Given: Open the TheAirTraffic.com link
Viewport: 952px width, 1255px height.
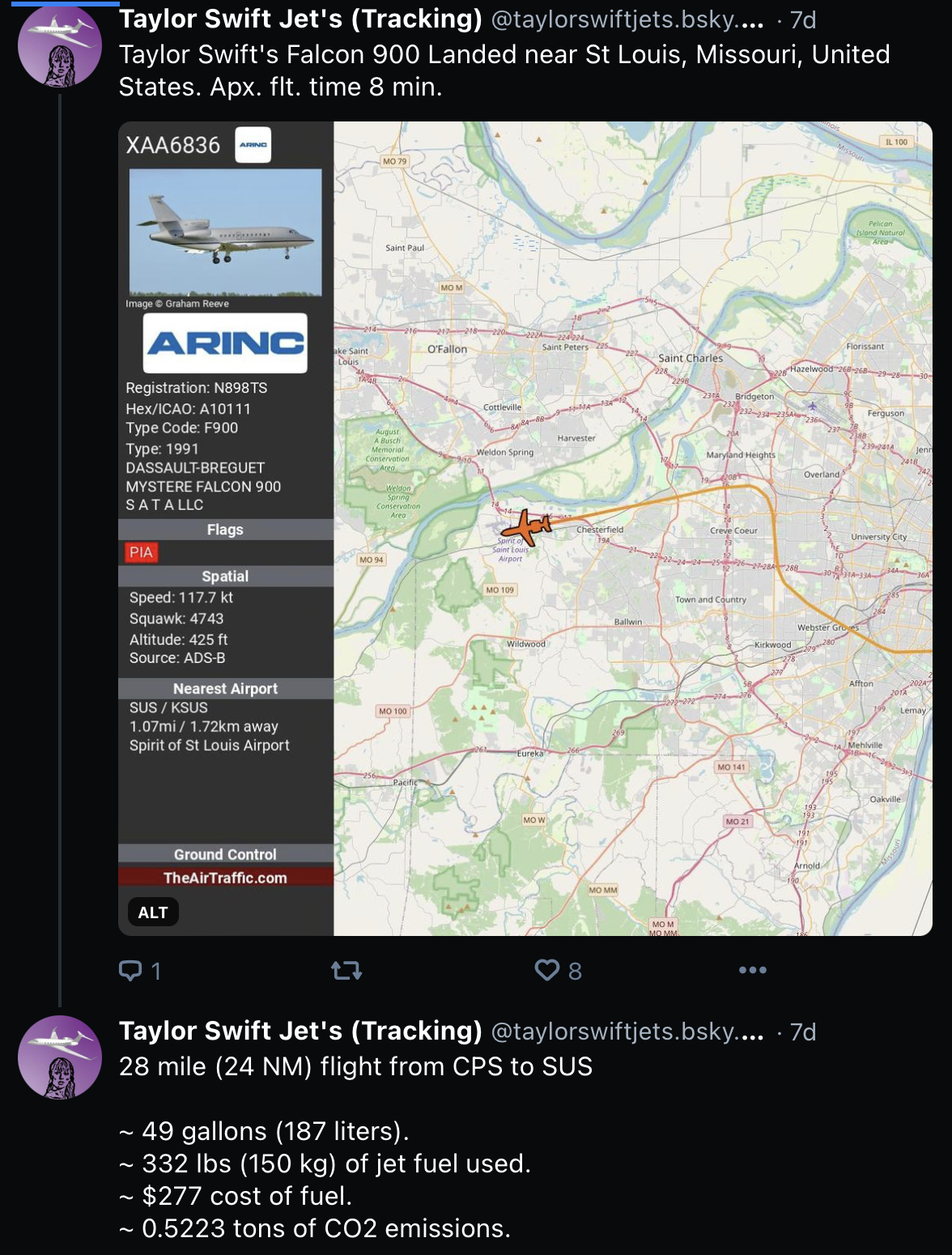Looking at the screenshot, I should click(225, 877).
